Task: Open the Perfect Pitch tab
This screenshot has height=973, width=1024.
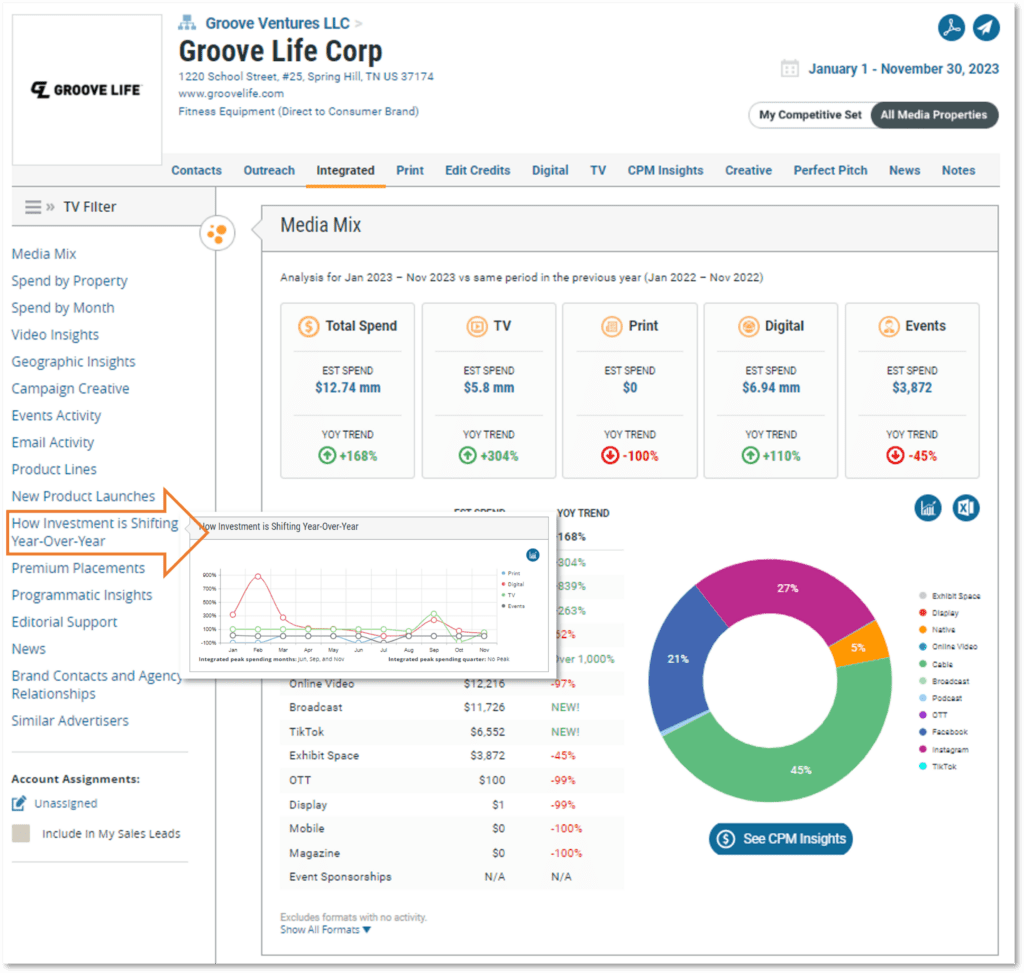Action: (830, 170)
